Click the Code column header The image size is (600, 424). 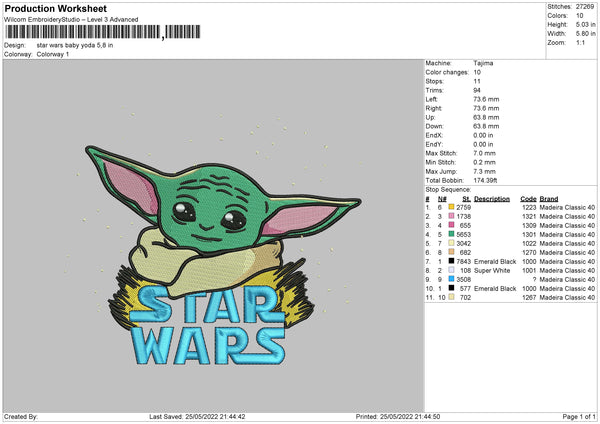click(528, 199)
